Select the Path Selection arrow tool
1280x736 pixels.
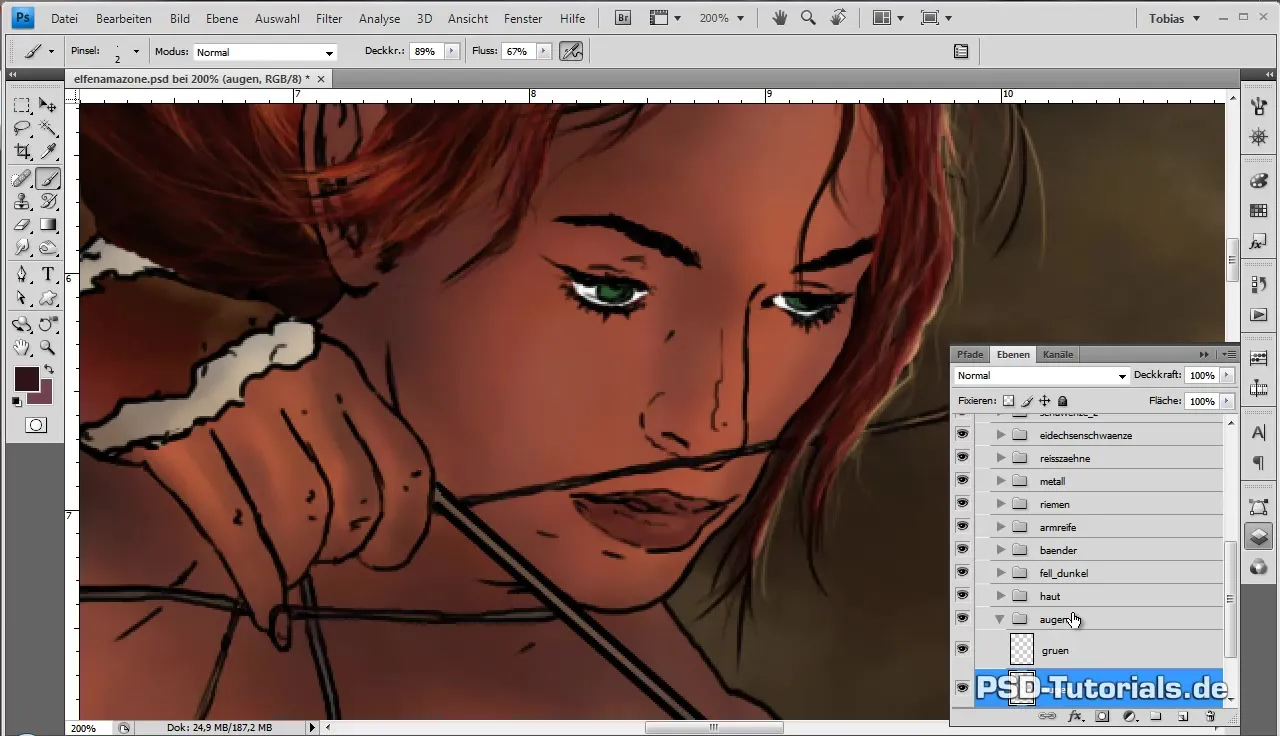click(x=22, y=298)
